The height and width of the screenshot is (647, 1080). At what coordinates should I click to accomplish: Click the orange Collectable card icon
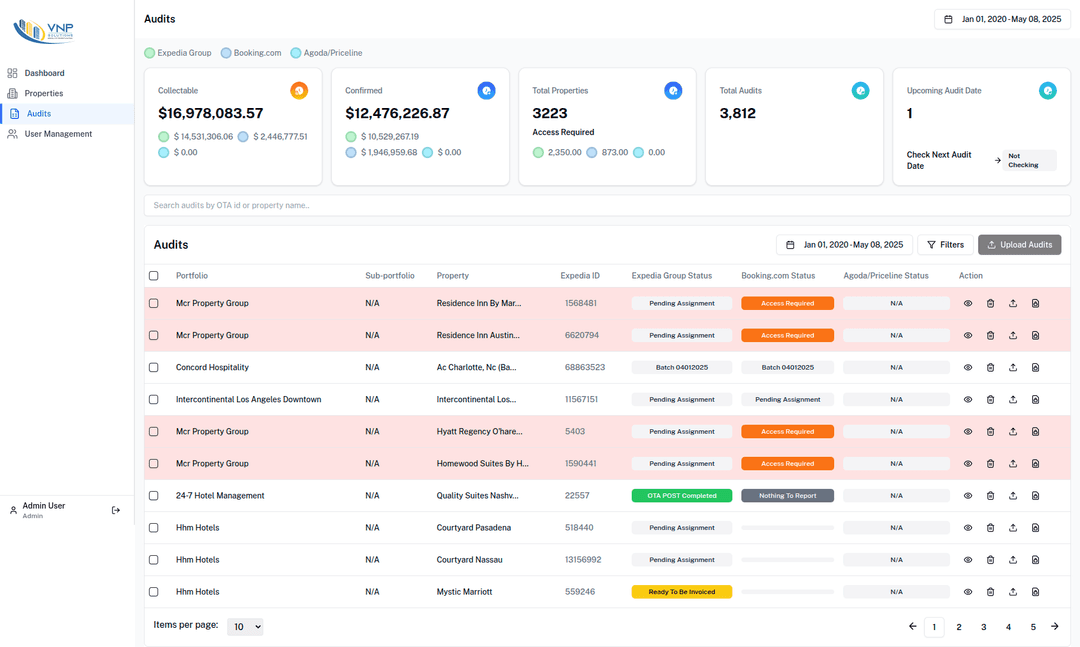[299, 90]
